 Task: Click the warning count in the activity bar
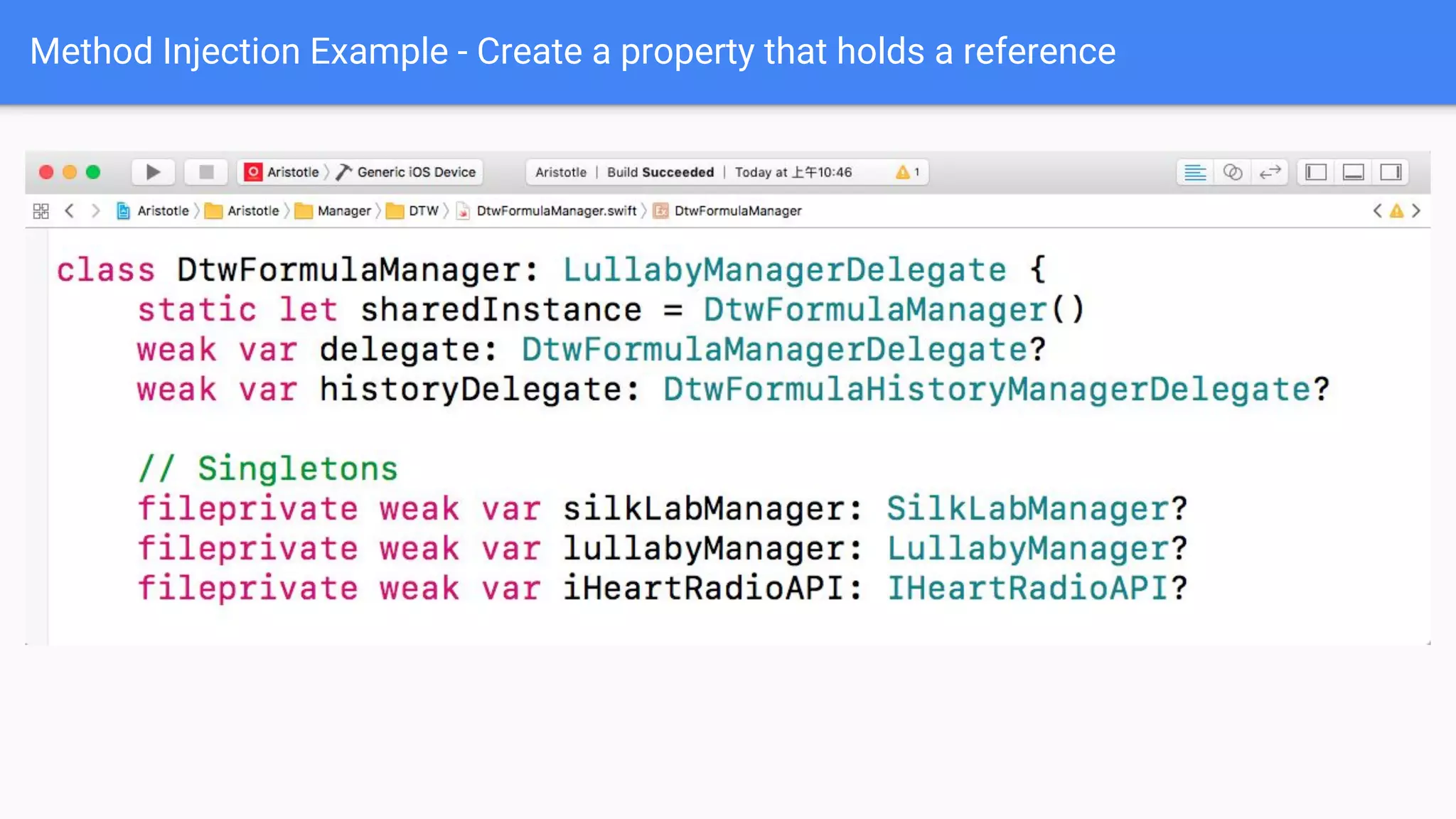[908, 172]
